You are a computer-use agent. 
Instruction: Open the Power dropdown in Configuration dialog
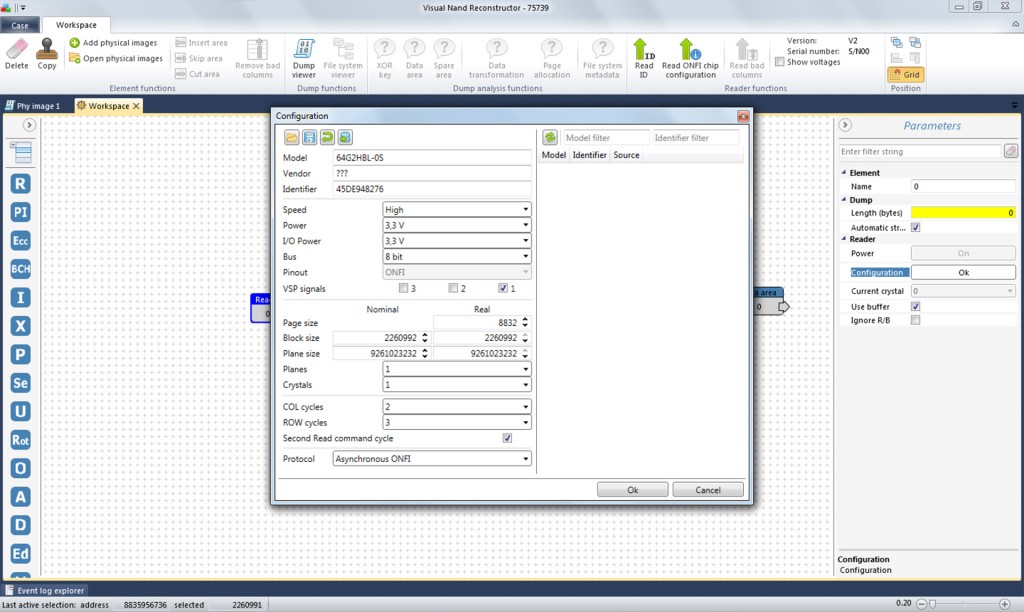click(x=456, y=225)
